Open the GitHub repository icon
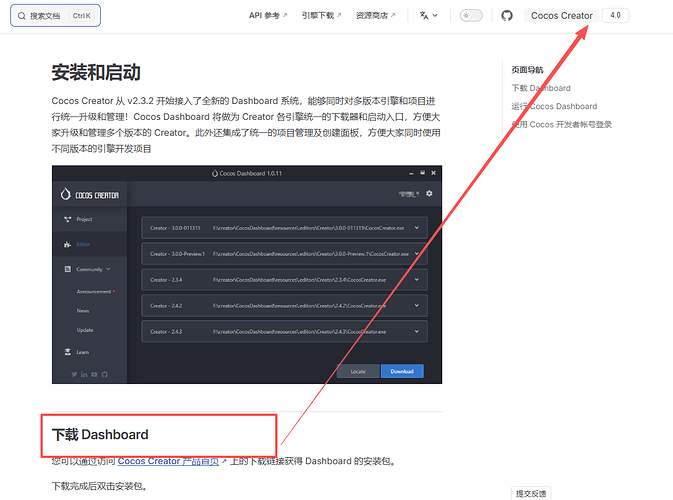The image size is (673, 500). [507, 16]
